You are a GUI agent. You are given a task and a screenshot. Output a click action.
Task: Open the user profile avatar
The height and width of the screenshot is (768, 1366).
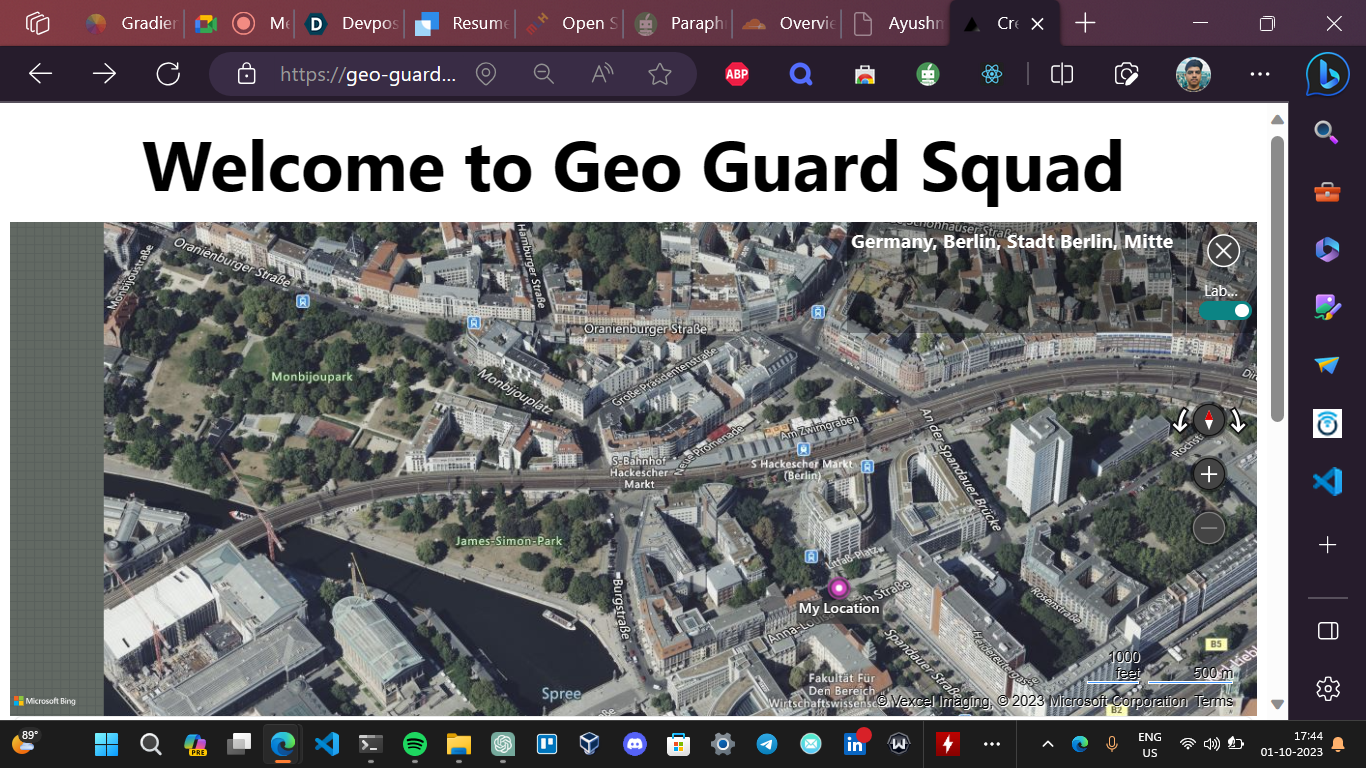click(x=1193, y=74)
